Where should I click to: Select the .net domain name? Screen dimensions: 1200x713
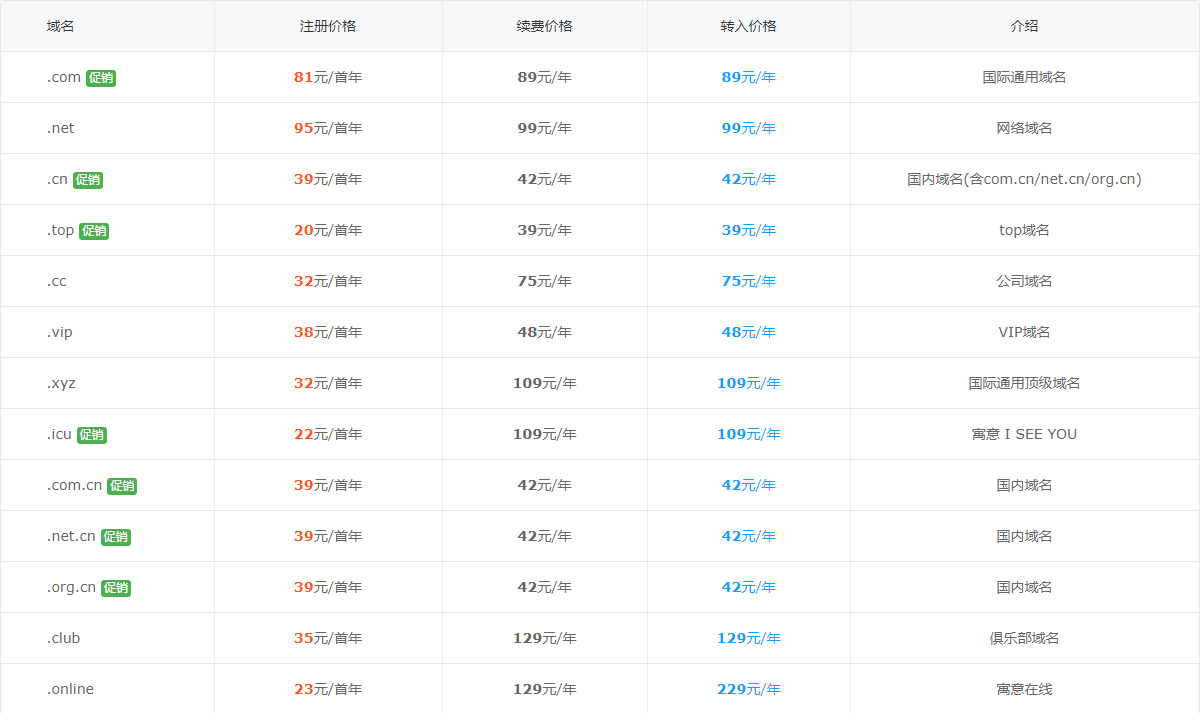[x=60, y=128]
